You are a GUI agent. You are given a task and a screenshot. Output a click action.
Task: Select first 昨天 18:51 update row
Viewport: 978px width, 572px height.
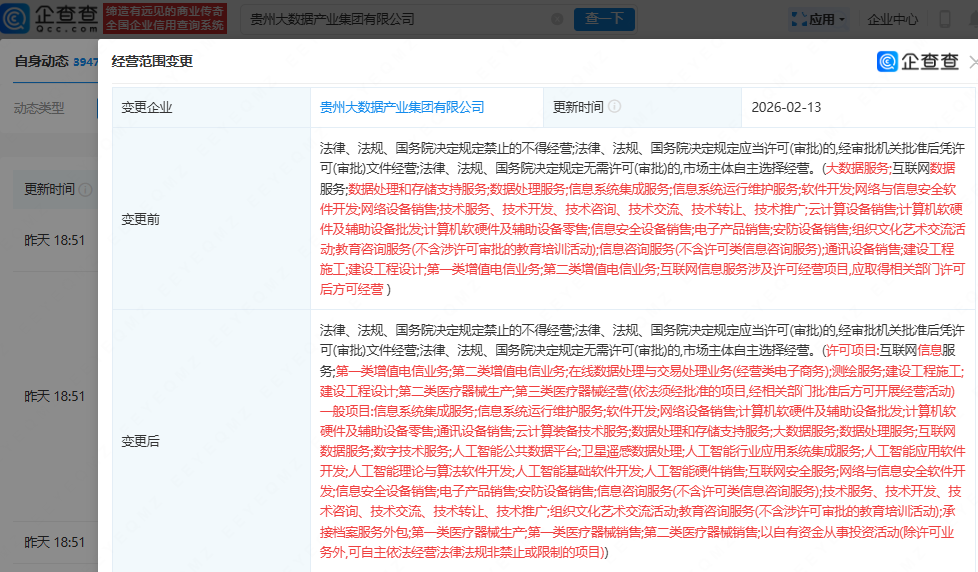pyautogui.click(x=55, y=240)
